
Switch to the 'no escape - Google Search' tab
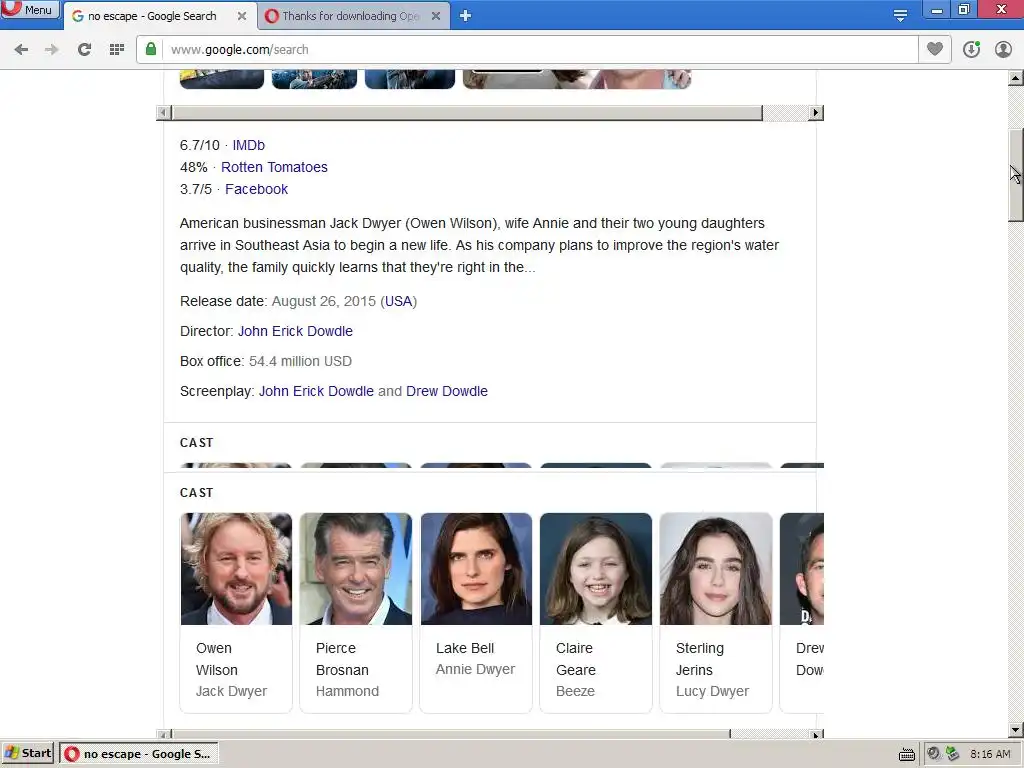point(150,16)
